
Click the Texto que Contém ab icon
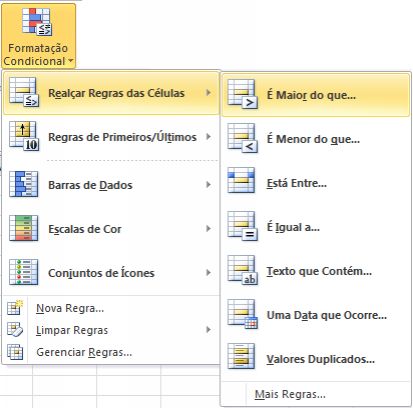[x=242, y=270]
